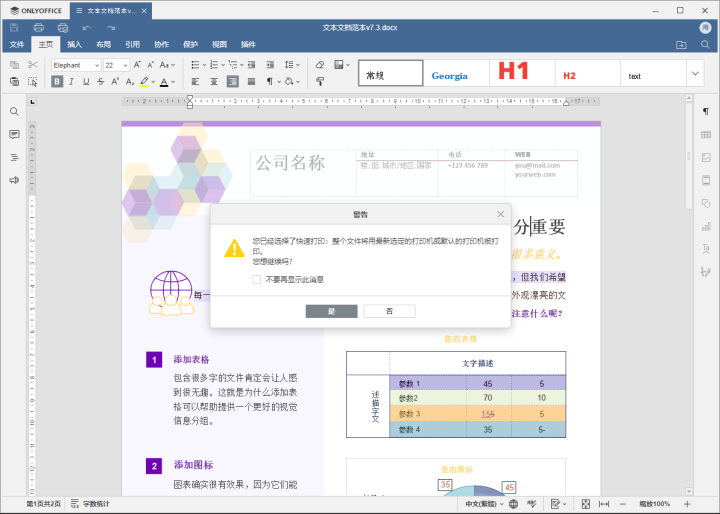Open image settings in right sidebar
The image size is (720, 514).
coord(706,157)
